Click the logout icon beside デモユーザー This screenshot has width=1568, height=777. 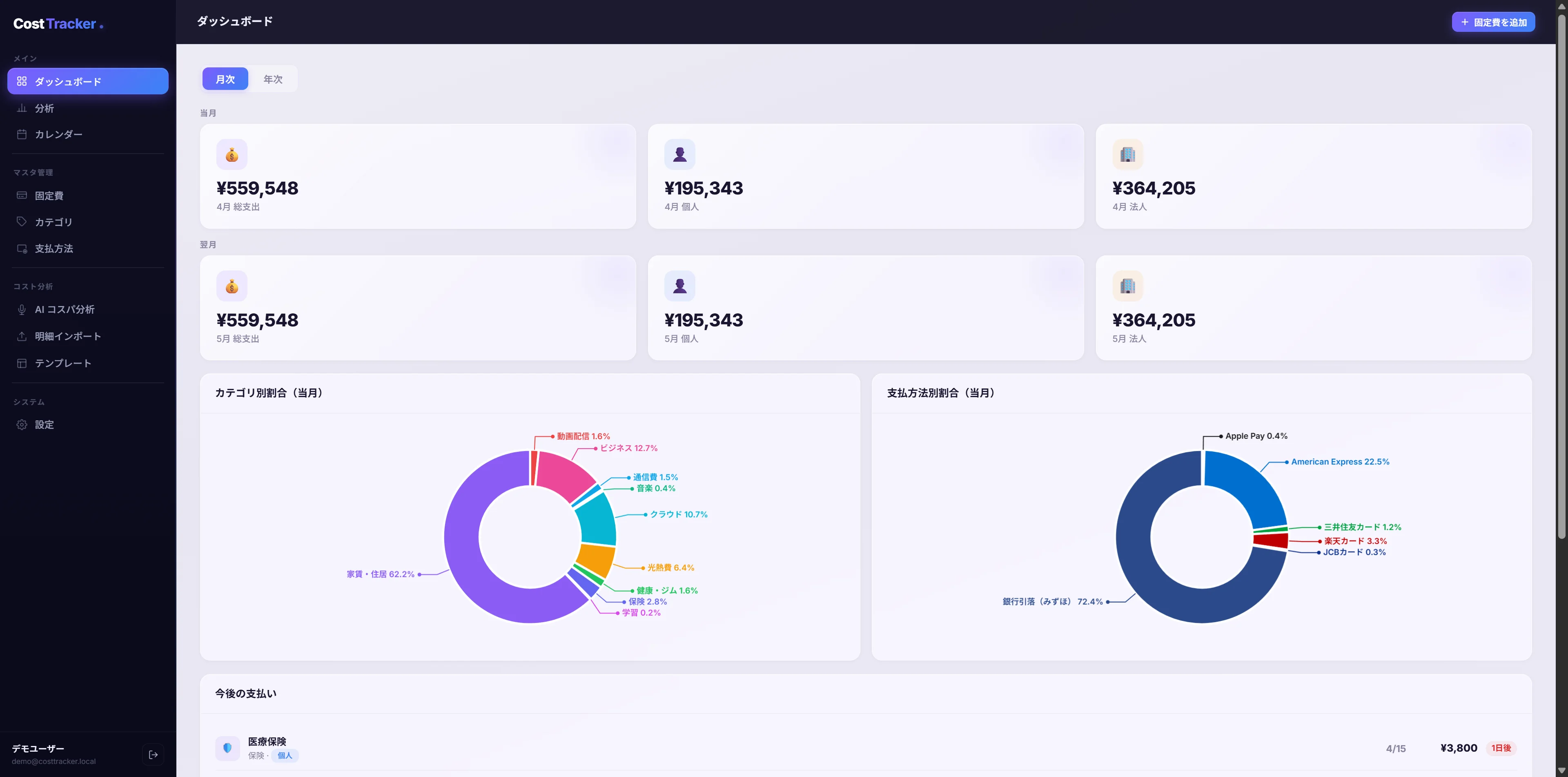[154, 755]
